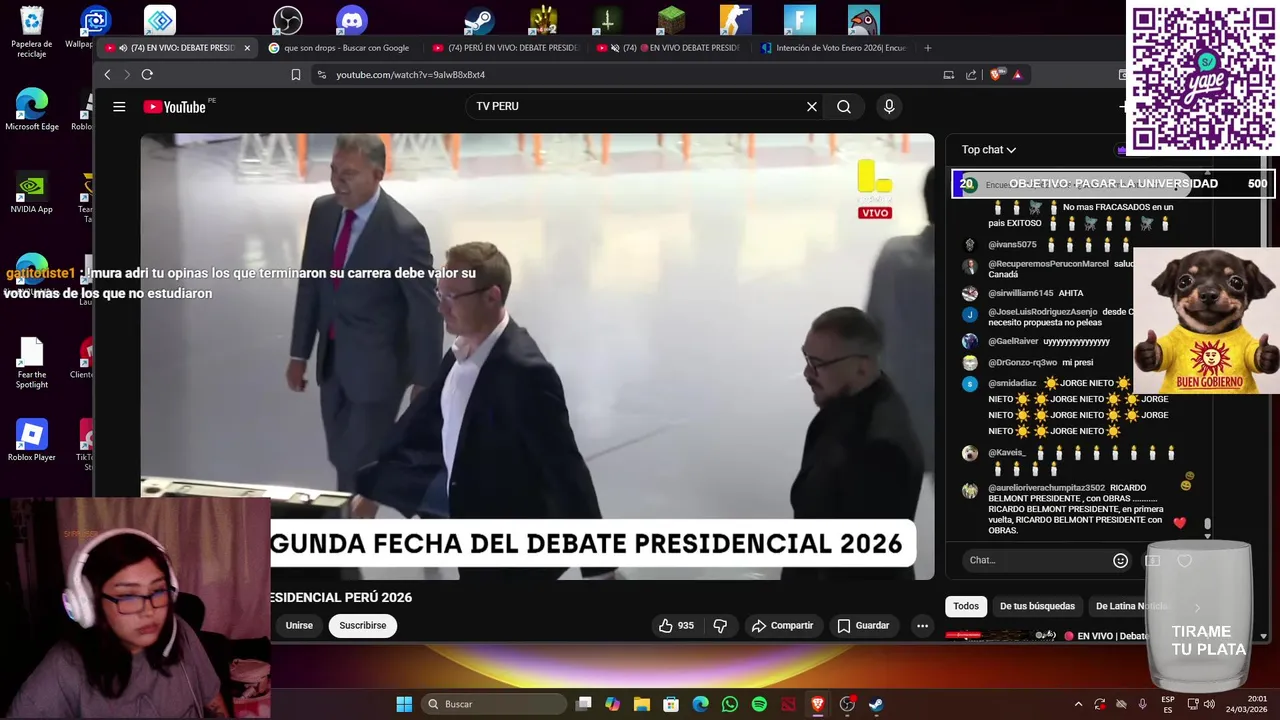Open a new browser tab

[928, 48]
